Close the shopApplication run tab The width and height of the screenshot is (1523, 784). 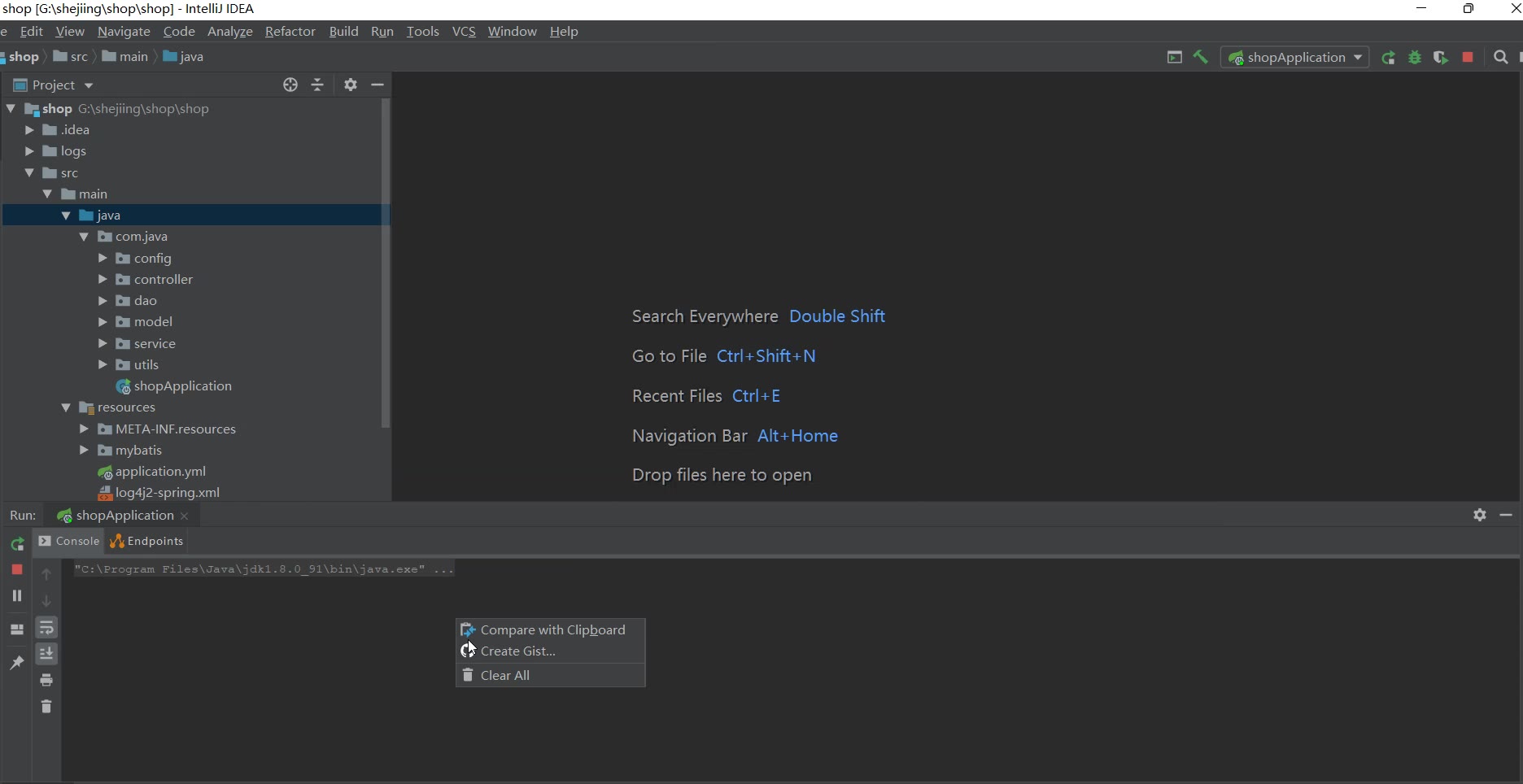click(x=185, y=516)
